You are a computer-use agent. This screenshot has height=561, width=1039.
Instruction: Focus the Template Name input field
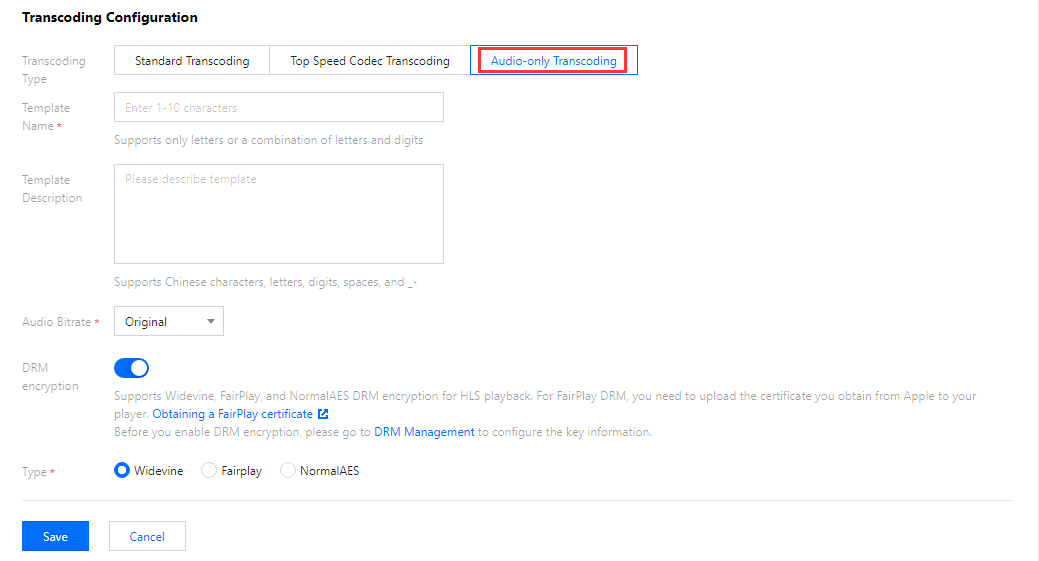278,108
